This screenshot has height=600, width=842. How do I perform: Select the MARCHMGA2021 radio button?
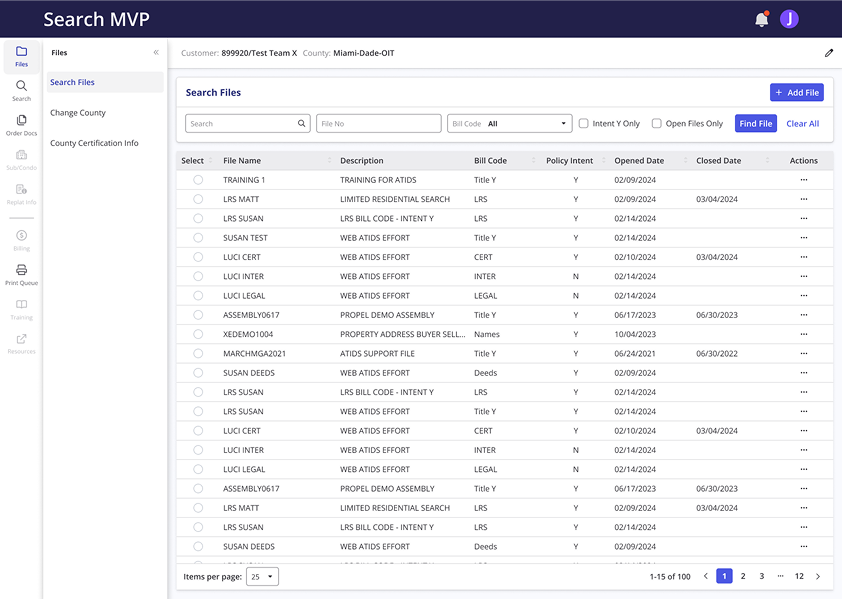198,353
